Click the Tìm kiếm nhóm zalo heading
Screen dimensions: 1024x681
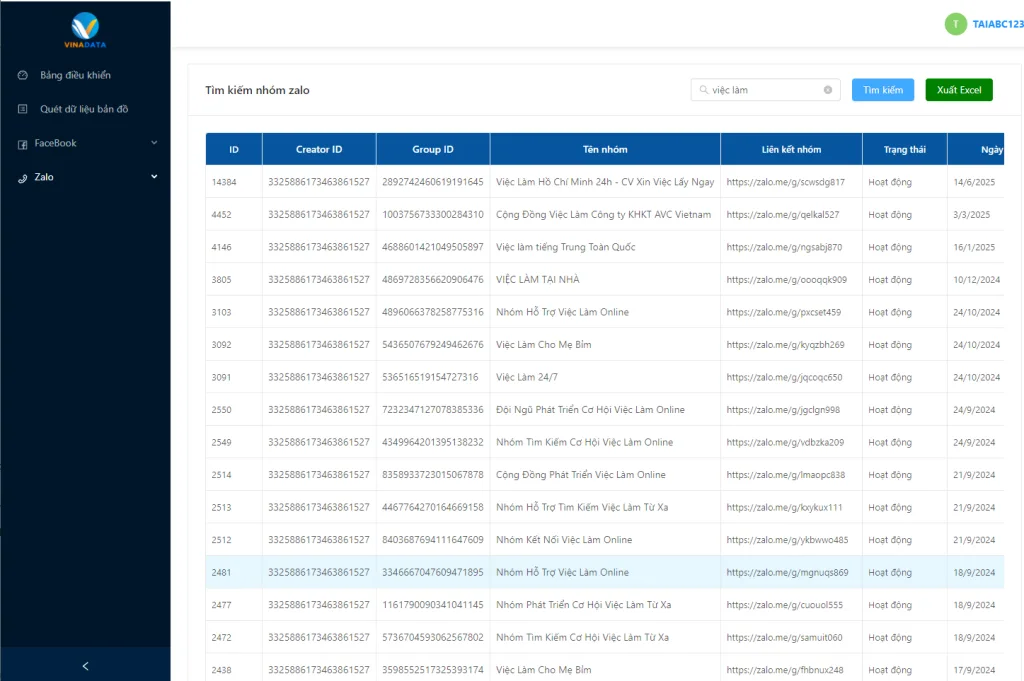(257, 90)
